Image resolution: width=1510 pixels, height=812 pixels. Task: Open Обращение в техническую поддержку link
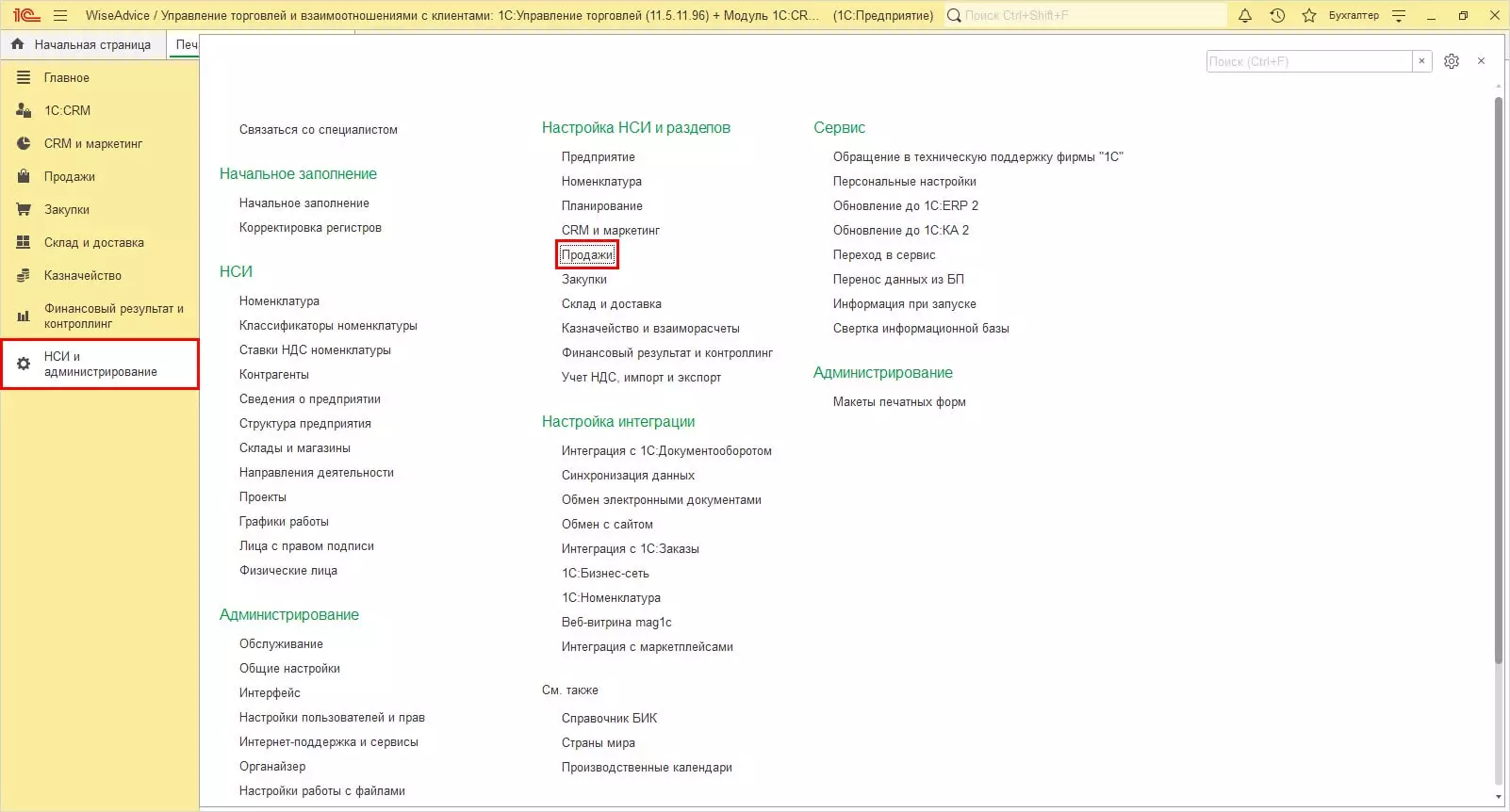pos(978,156)
